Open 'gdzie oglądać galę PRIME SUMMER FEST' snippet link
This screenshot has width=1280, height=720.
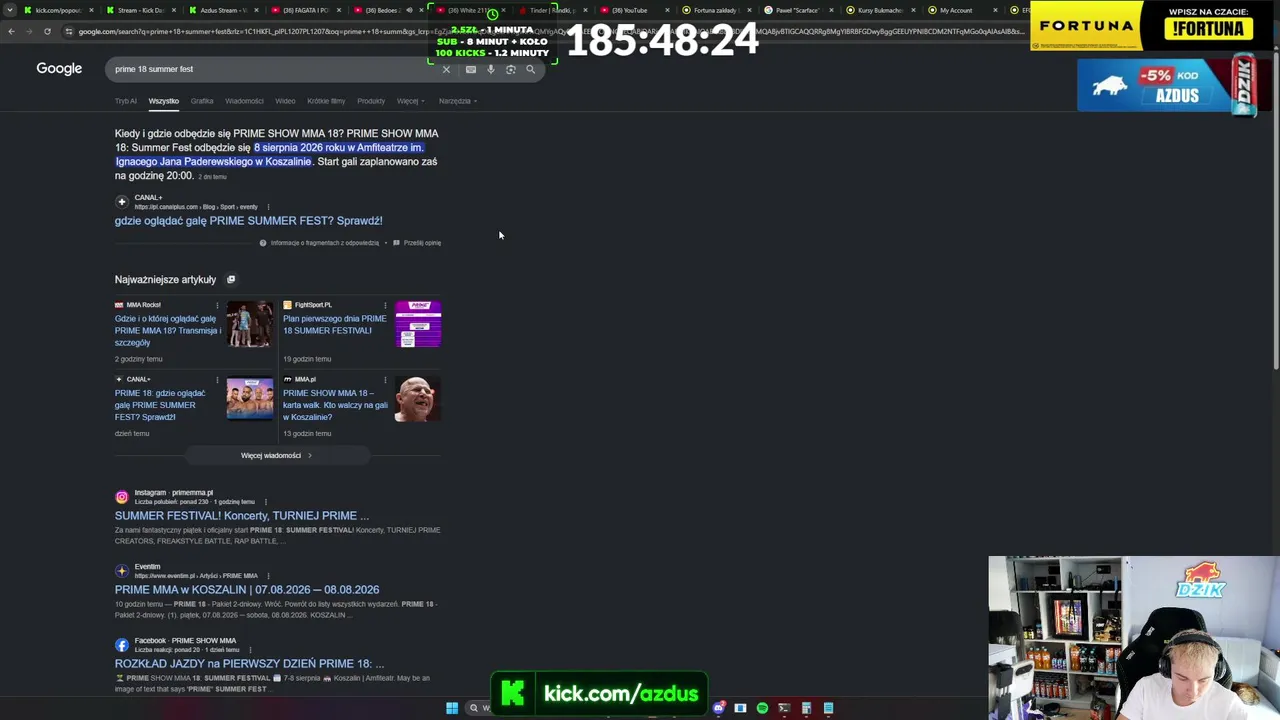tap(248, 221)
